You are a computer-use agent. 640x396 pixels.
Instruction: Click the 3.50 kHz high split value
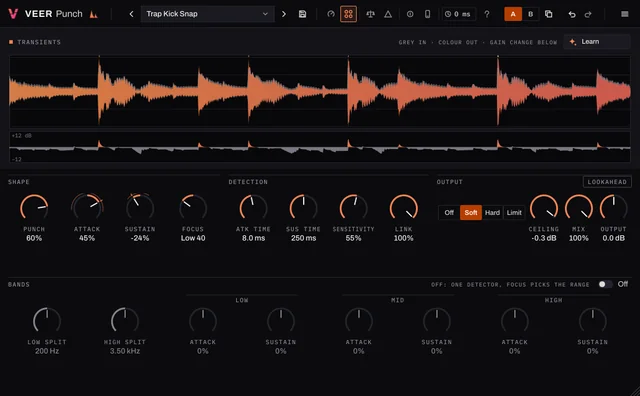[x=125, y=351]
